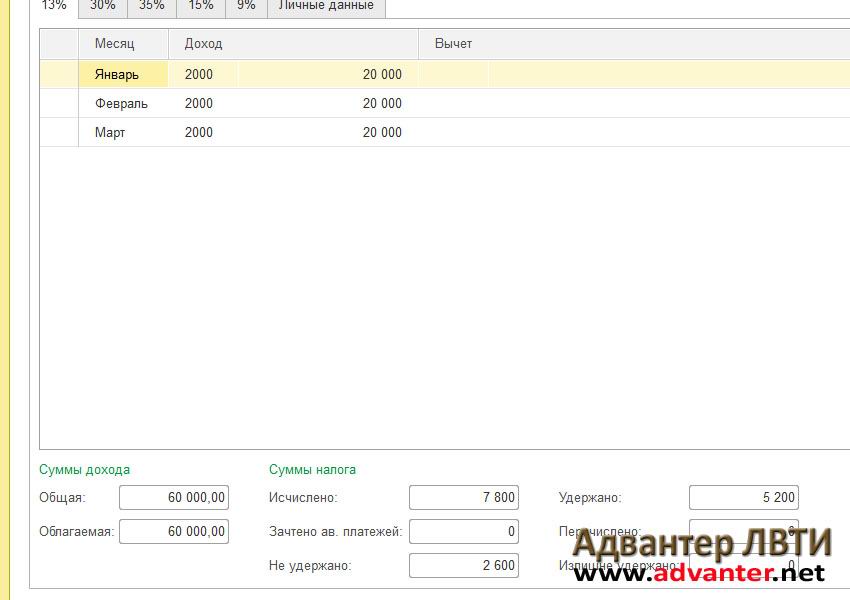Open the 35% tax rate tab

click(x=152, y=7)
